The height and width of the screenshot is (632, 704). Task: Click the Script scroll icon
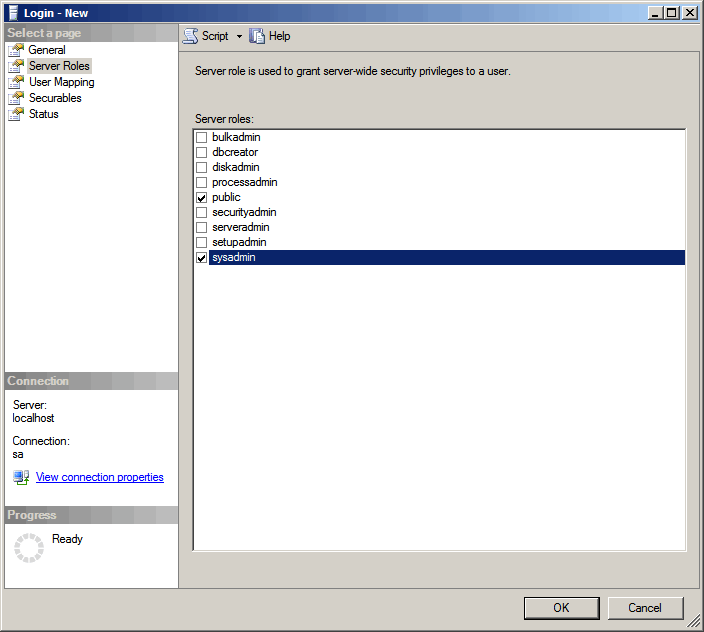pyautogui.click(x=190, y=36)
